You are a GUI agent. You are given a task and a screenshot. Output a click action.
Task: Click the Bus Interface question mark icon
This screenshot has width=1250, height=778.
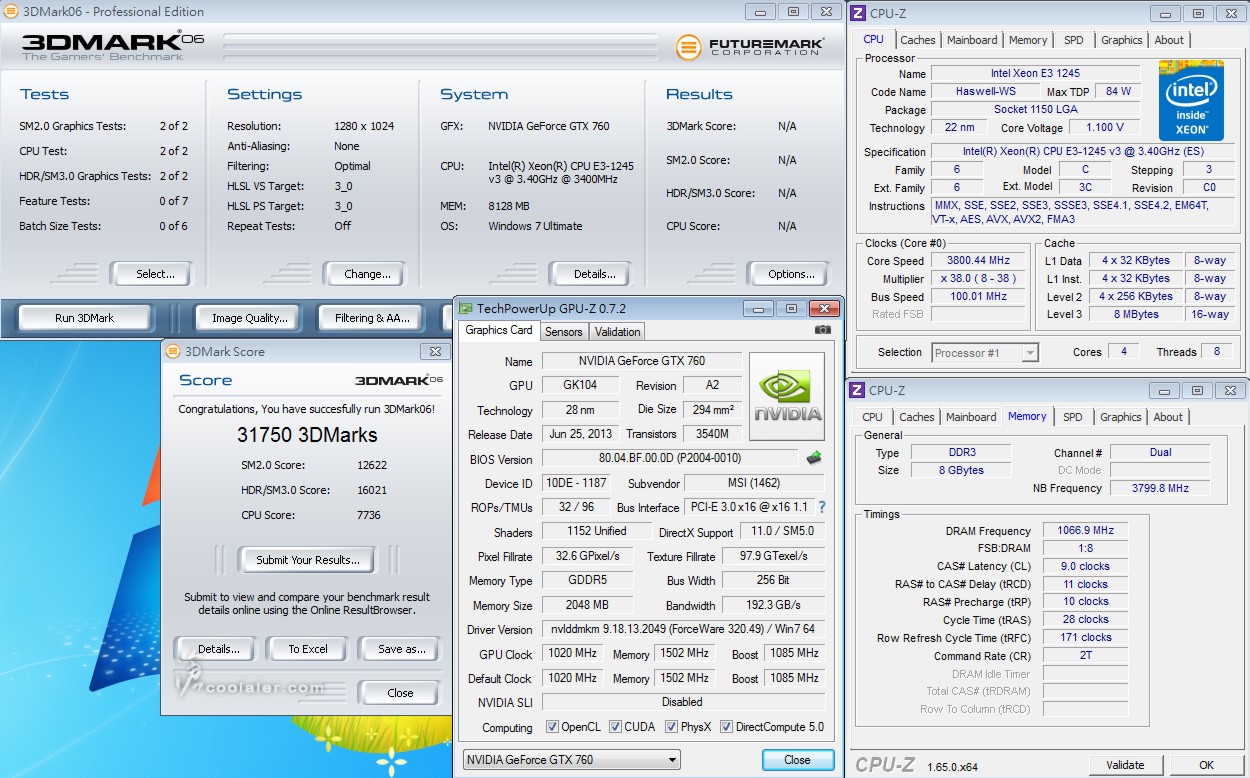point(822,507)
